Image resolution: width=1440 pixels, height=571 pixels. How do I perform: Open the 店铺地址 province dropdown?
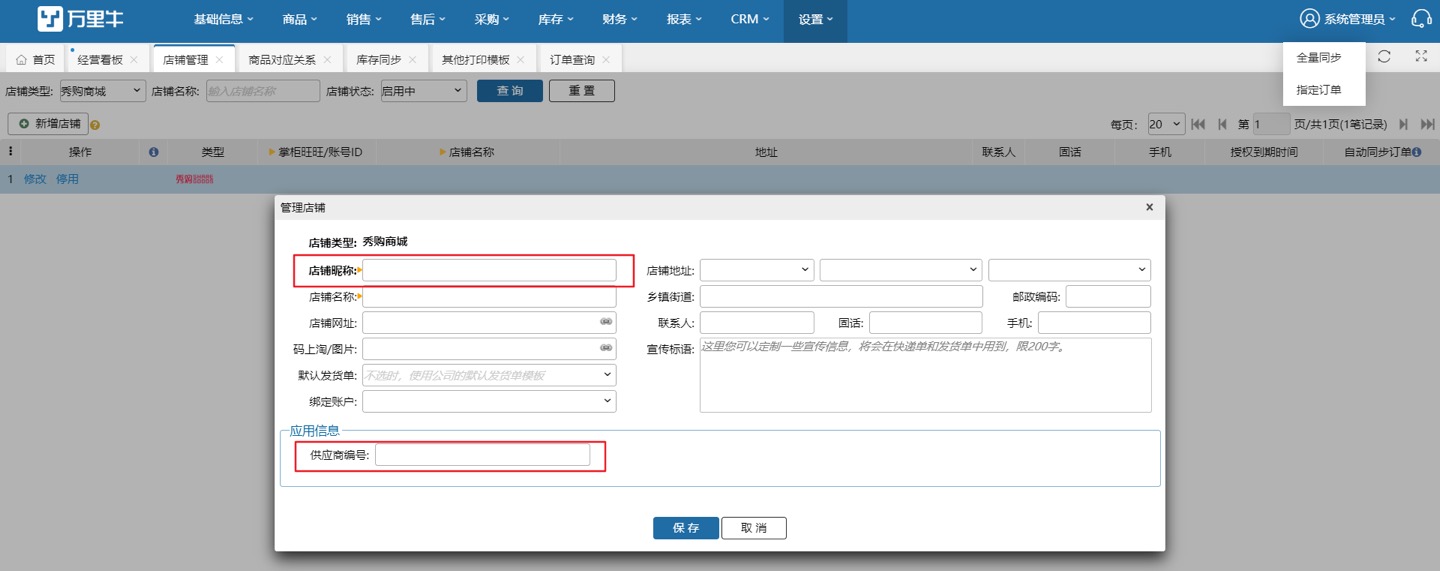click(757, 270)
